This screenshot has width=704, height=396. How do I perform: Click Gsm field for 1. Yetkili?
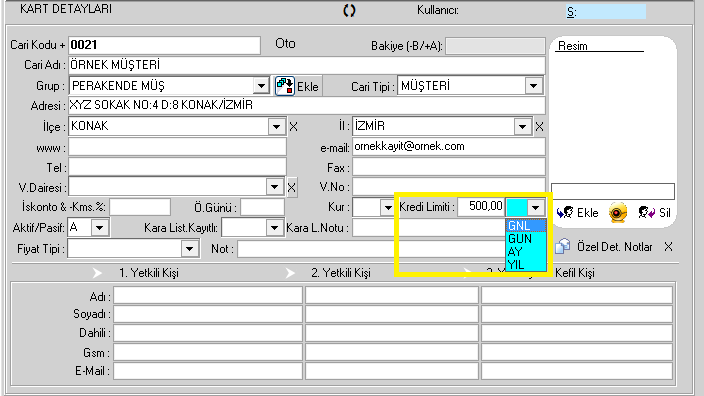click(208, 352)
